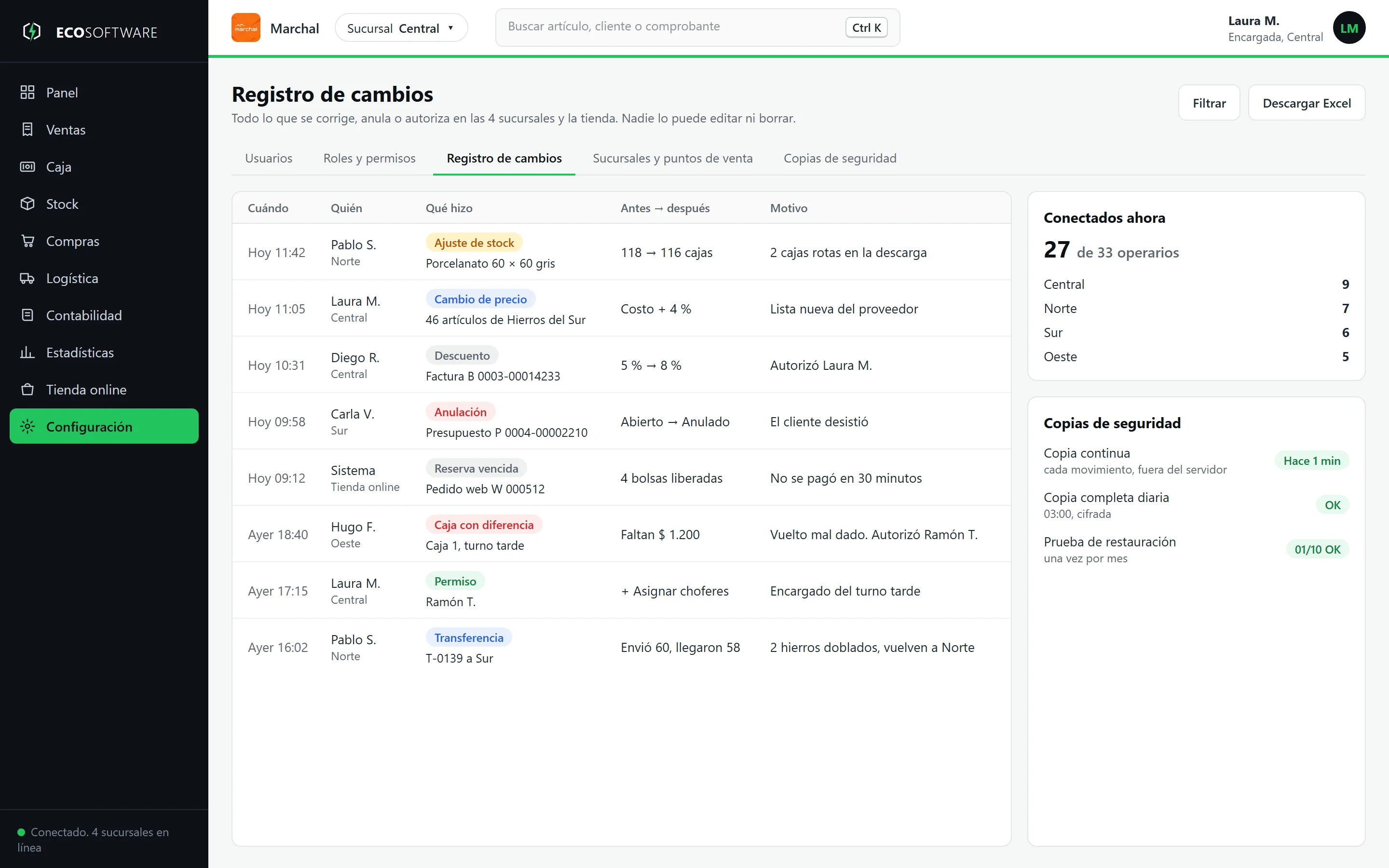Image resolution: width=1389 pixels, height=868 pixels.
Task: Click the Permiso tag
Action: pos(455,581)
